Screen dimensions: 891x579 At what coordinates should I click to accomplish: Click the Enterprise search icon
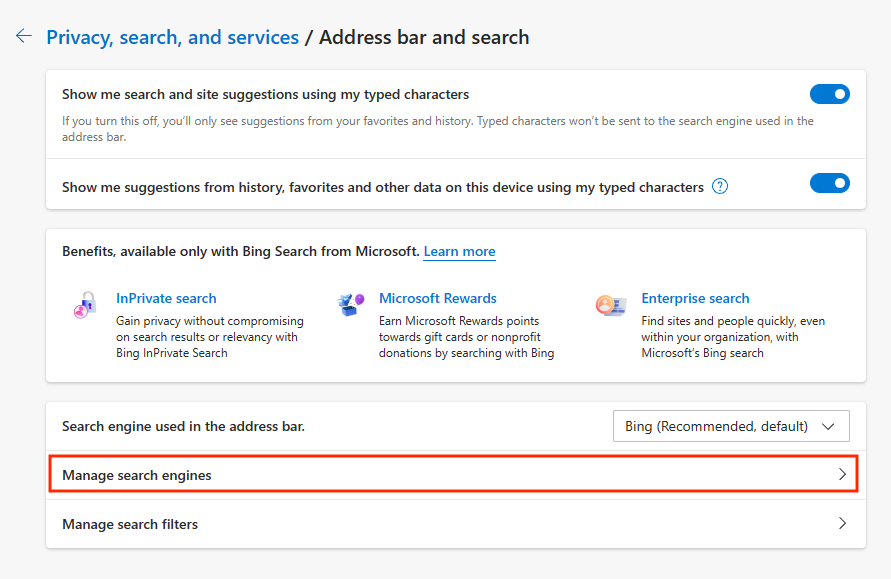pos(610,304)
